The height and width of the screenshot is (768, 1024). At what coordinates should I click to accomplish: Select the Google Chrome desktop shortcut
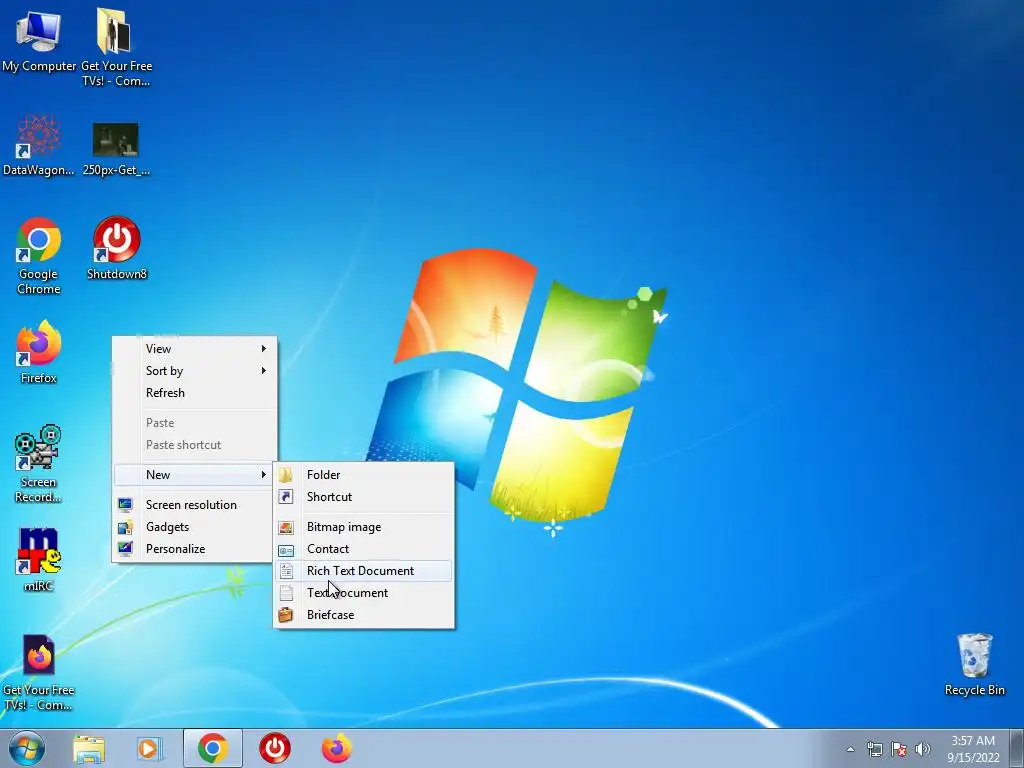tap(39, 256)
